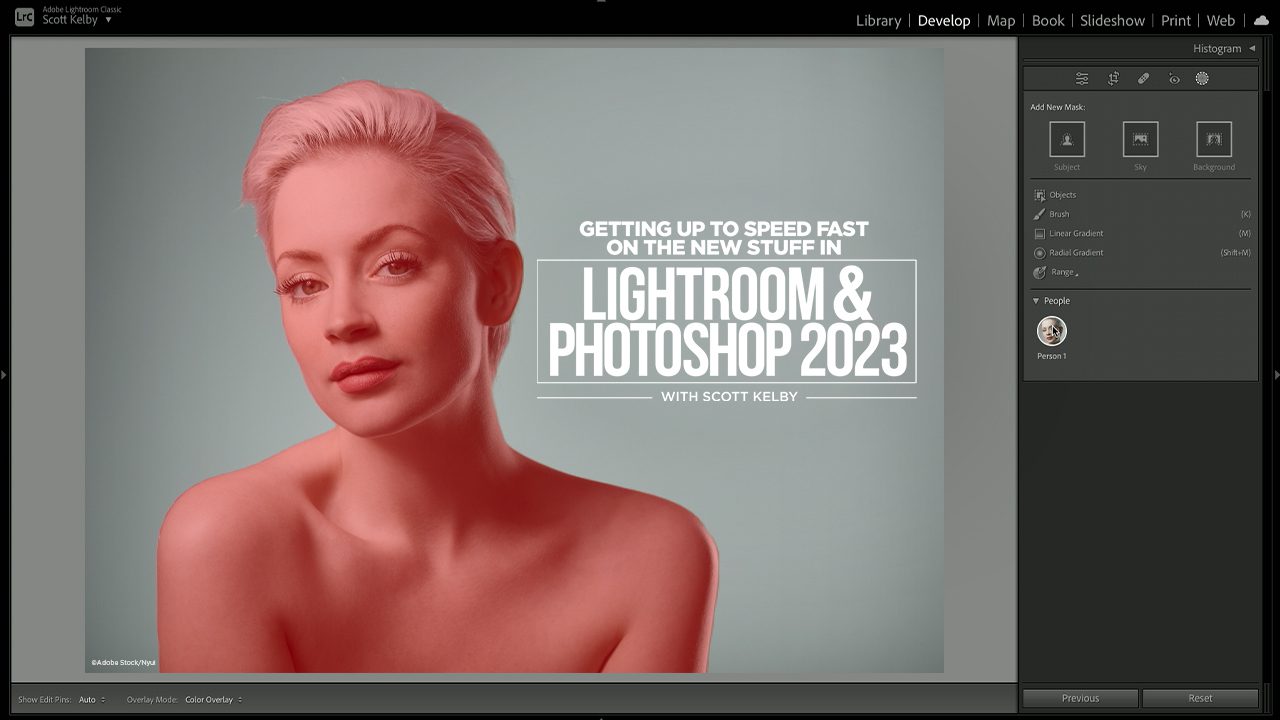Viewport: 1280px width, 720px height.
Task: Click the Lrc application logo
Action: [x=24, y=16]
